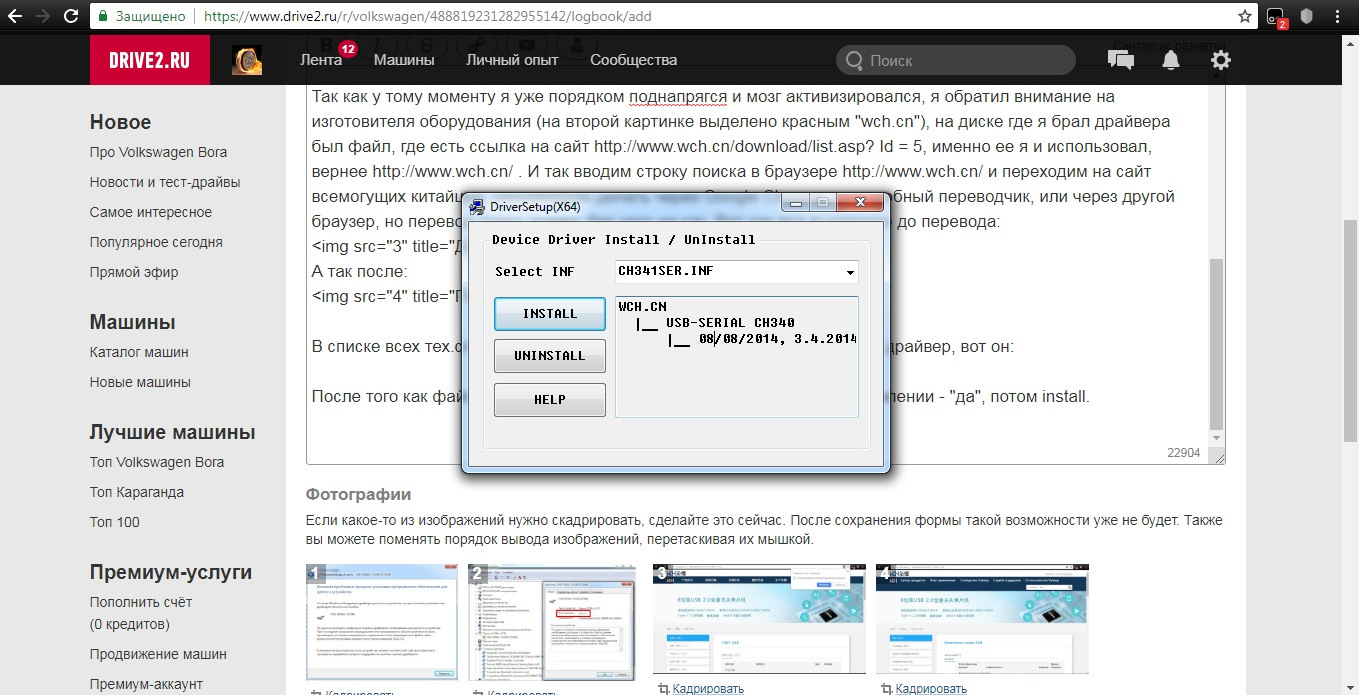Click crop icon under third photo

point(664,689)
